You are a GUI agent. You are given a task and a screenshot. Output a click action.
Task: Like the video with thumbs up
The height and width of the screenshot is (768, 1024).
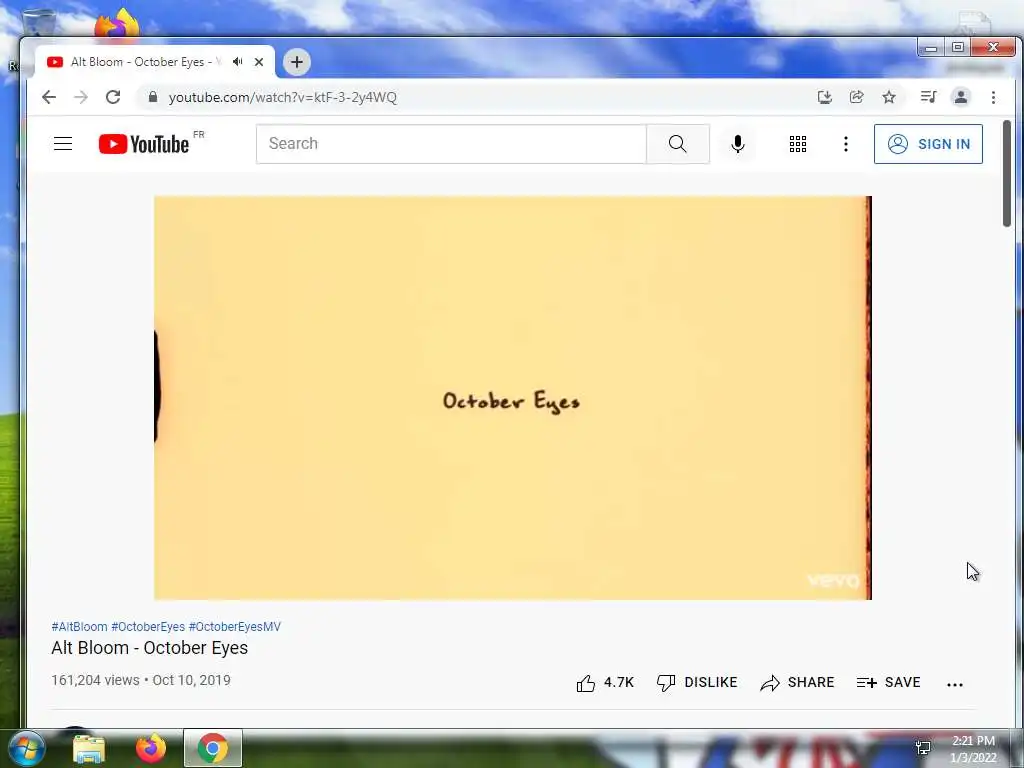click(605, 682)
